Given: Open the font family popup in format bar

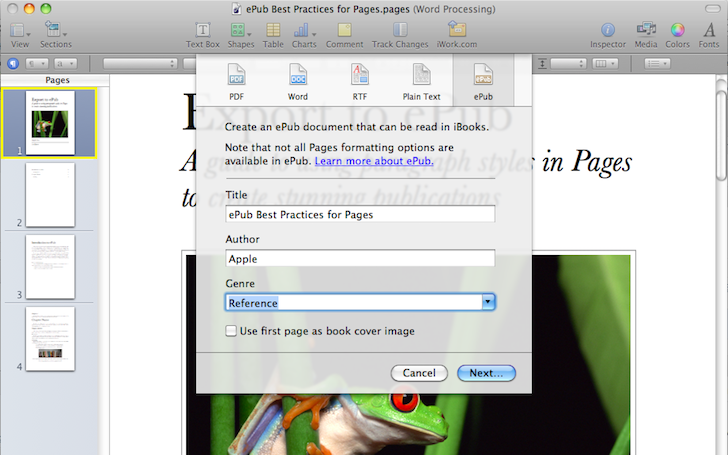Looking at the screenshot, I should pos(140,64).
